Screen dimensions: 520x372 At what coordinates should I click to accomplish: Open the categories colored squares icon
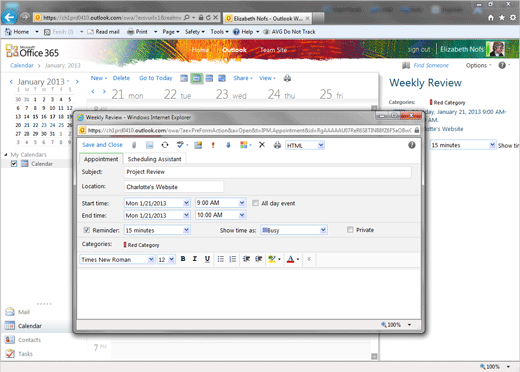click(x=244, y=145)
